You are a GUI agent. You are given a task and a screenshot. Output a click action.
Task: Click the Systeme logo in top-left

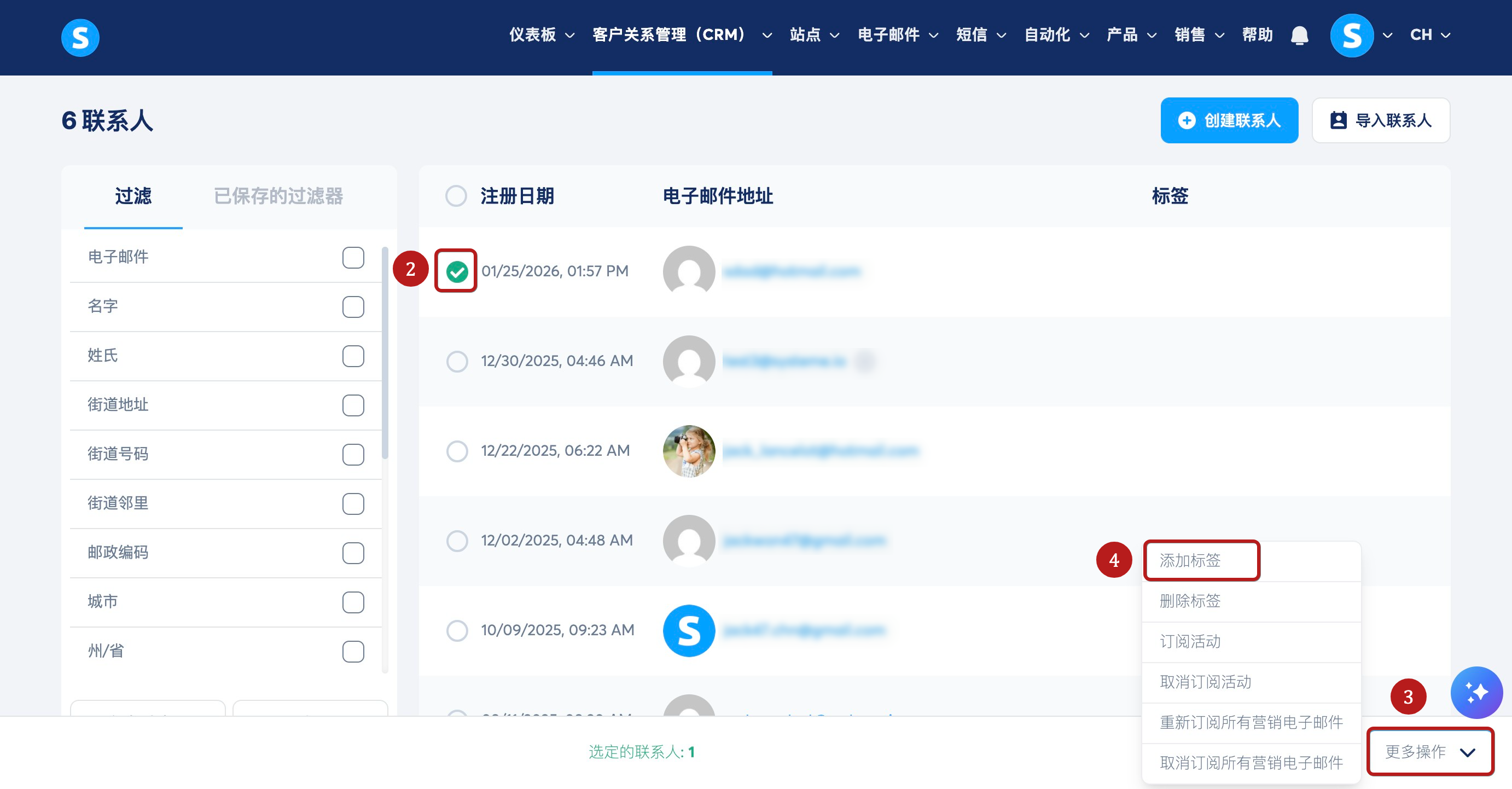[80, 38]
